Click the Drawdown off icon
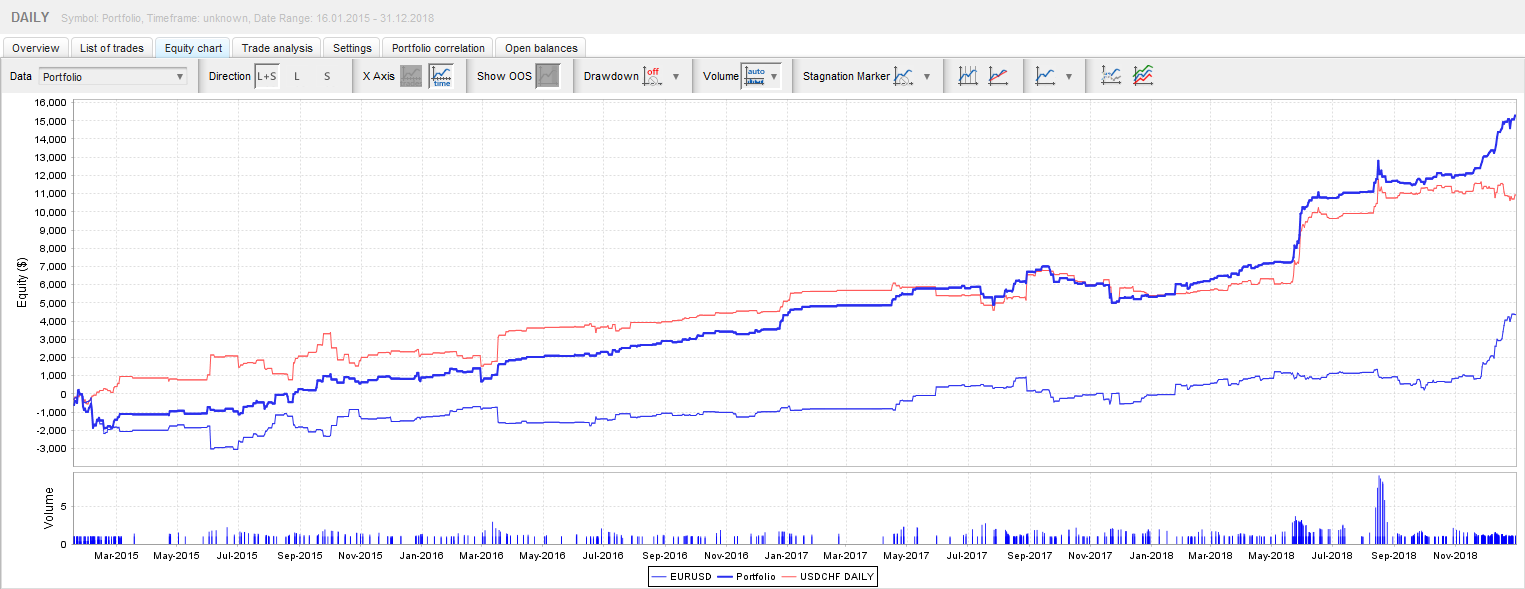Screen dimensions: 1525x589 click(x=652, y=76)
